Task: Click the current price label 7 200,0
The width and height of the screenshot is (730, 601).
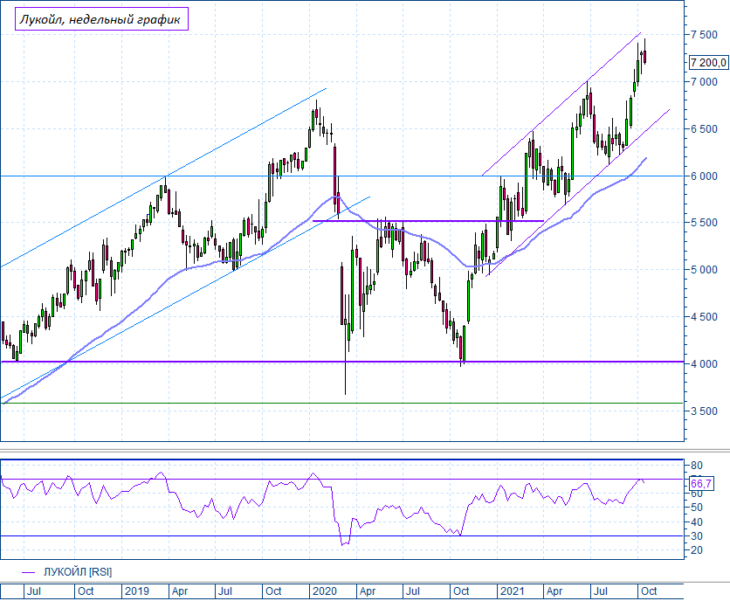Action: pyautogui.click(x=708, y=62)
